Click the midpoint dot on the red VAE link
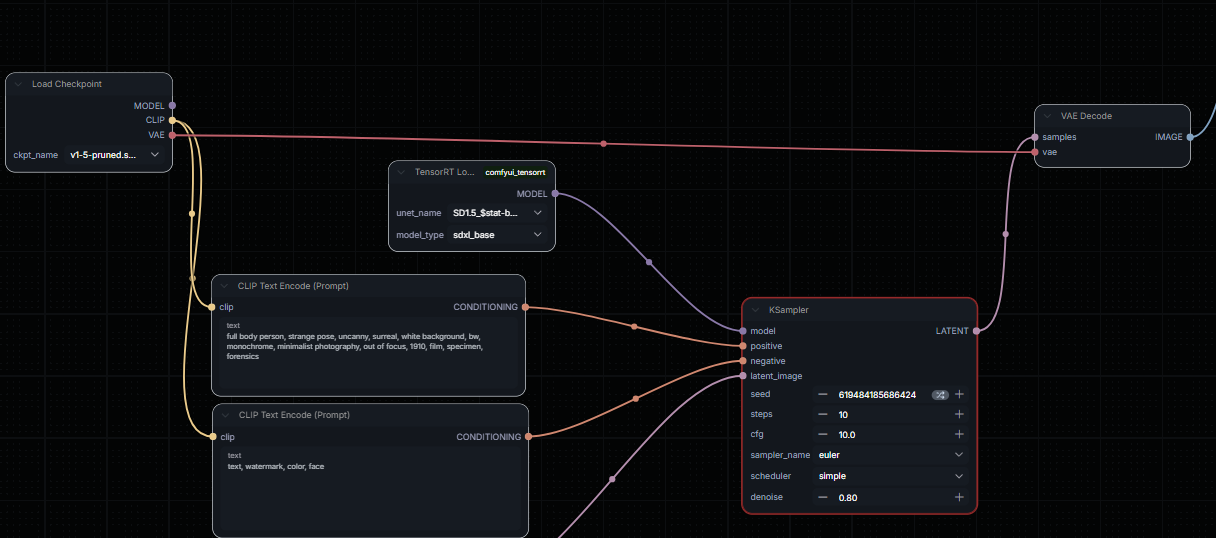 [x=603, y=144]
